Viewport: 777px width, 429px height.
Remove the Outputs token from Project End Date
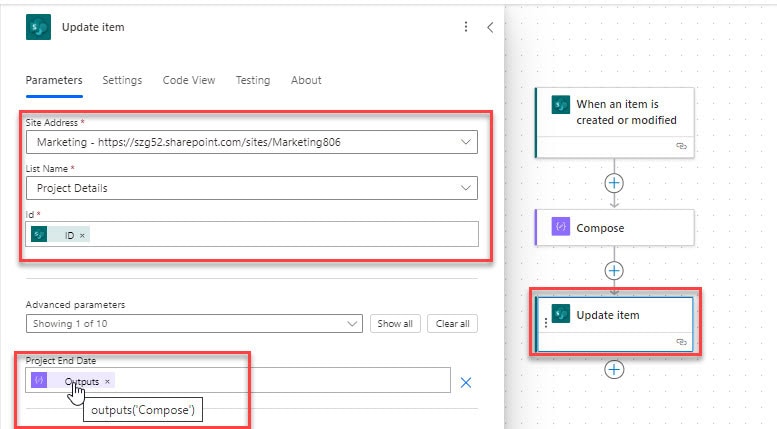coord(107,381)
